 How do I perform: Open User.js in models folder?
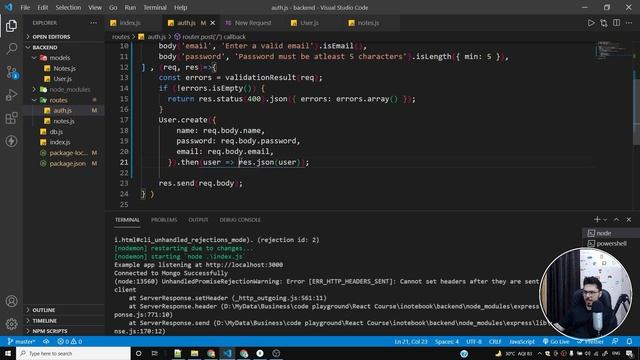point(64,79)
